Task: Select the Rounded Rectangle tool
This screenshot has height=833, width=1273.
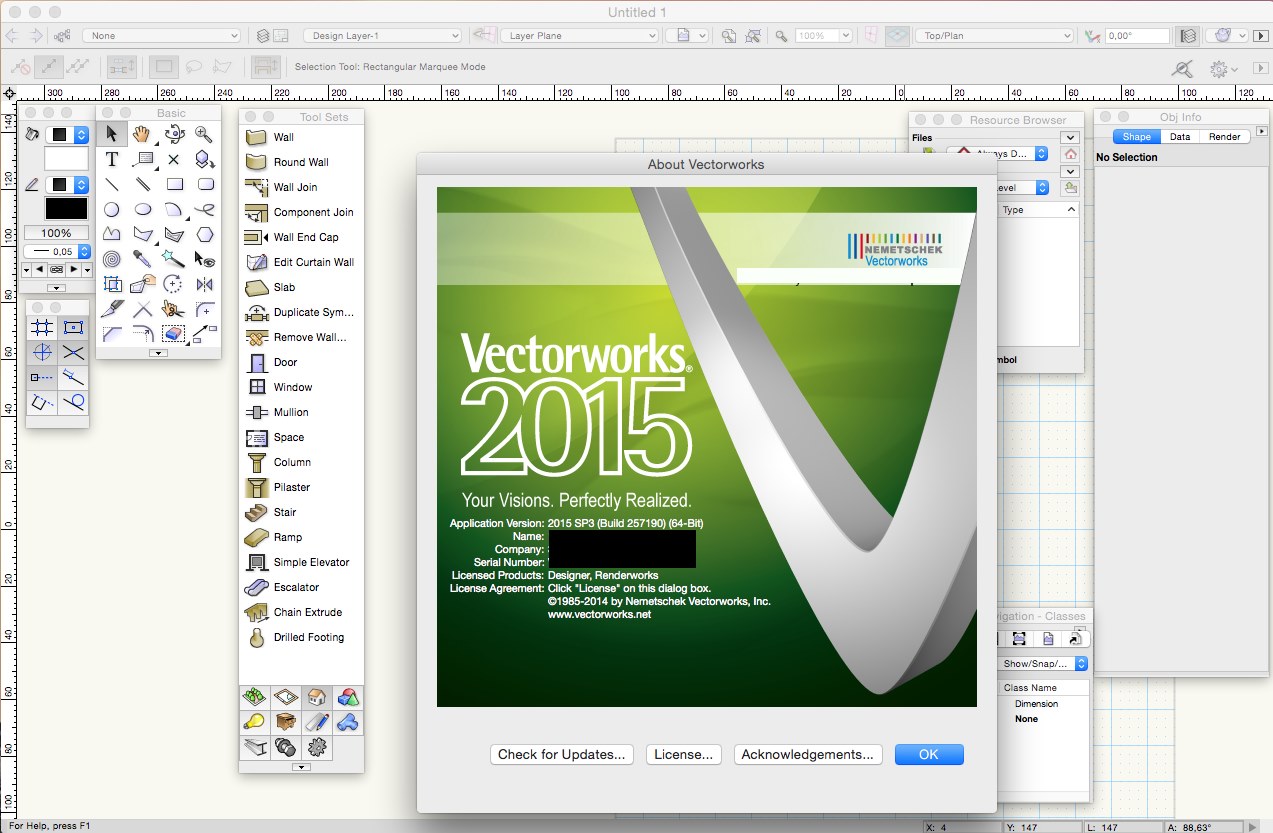Action: pyautogui.click(x=205, y=184)
